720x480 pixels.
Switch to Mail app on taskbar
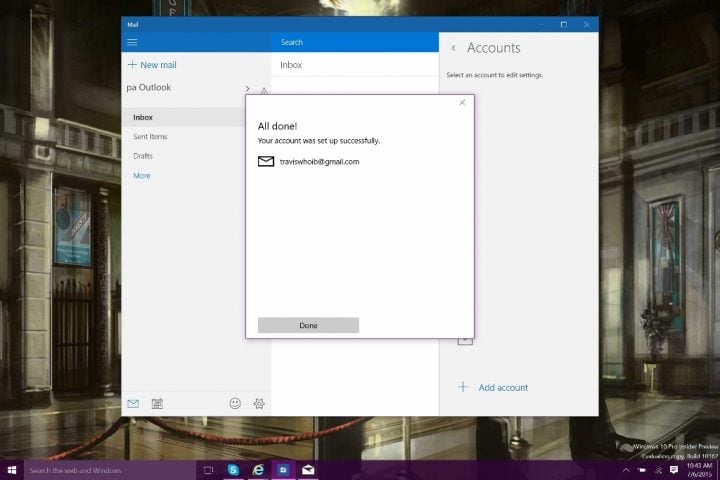308,470
